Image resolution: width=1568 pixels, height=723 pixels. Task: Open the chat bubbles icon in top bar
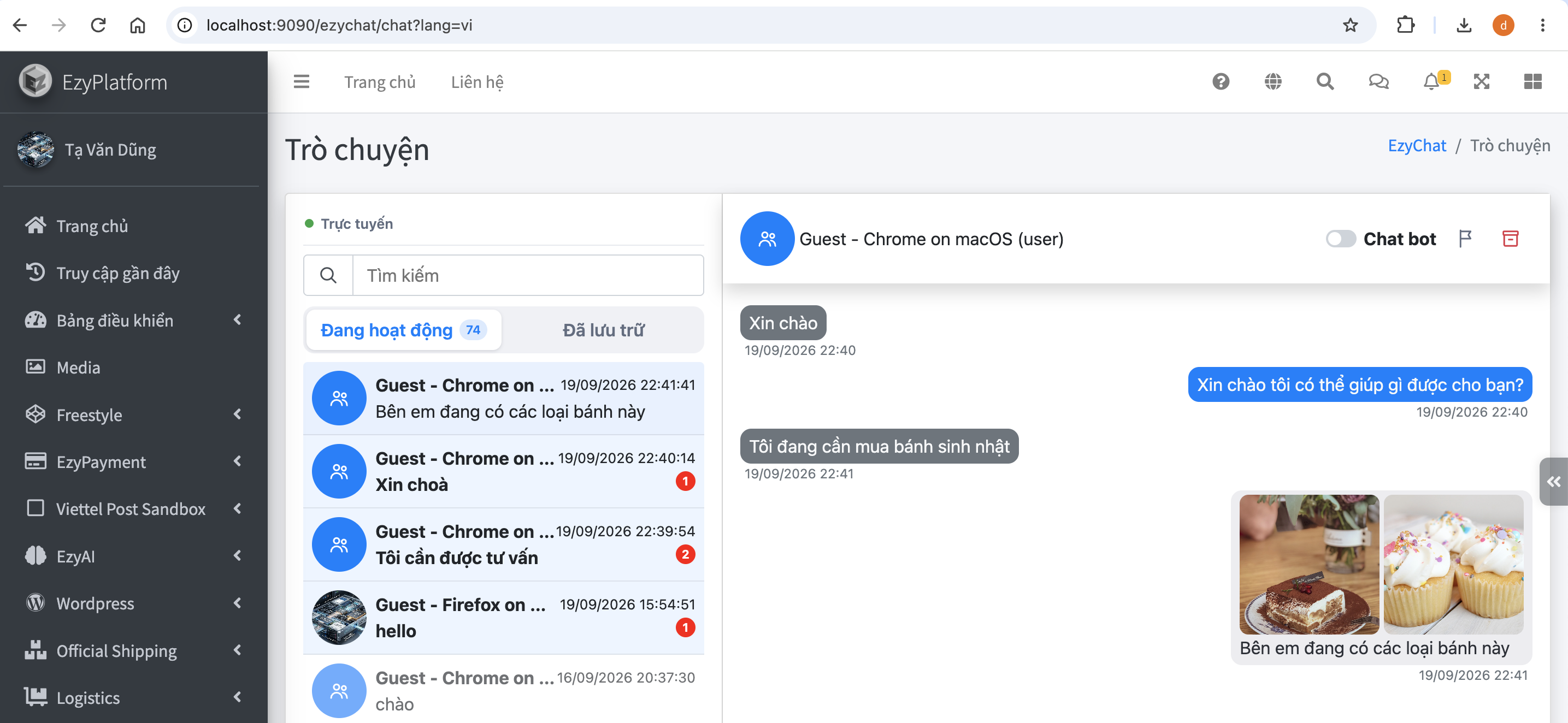click(1378, 81)
